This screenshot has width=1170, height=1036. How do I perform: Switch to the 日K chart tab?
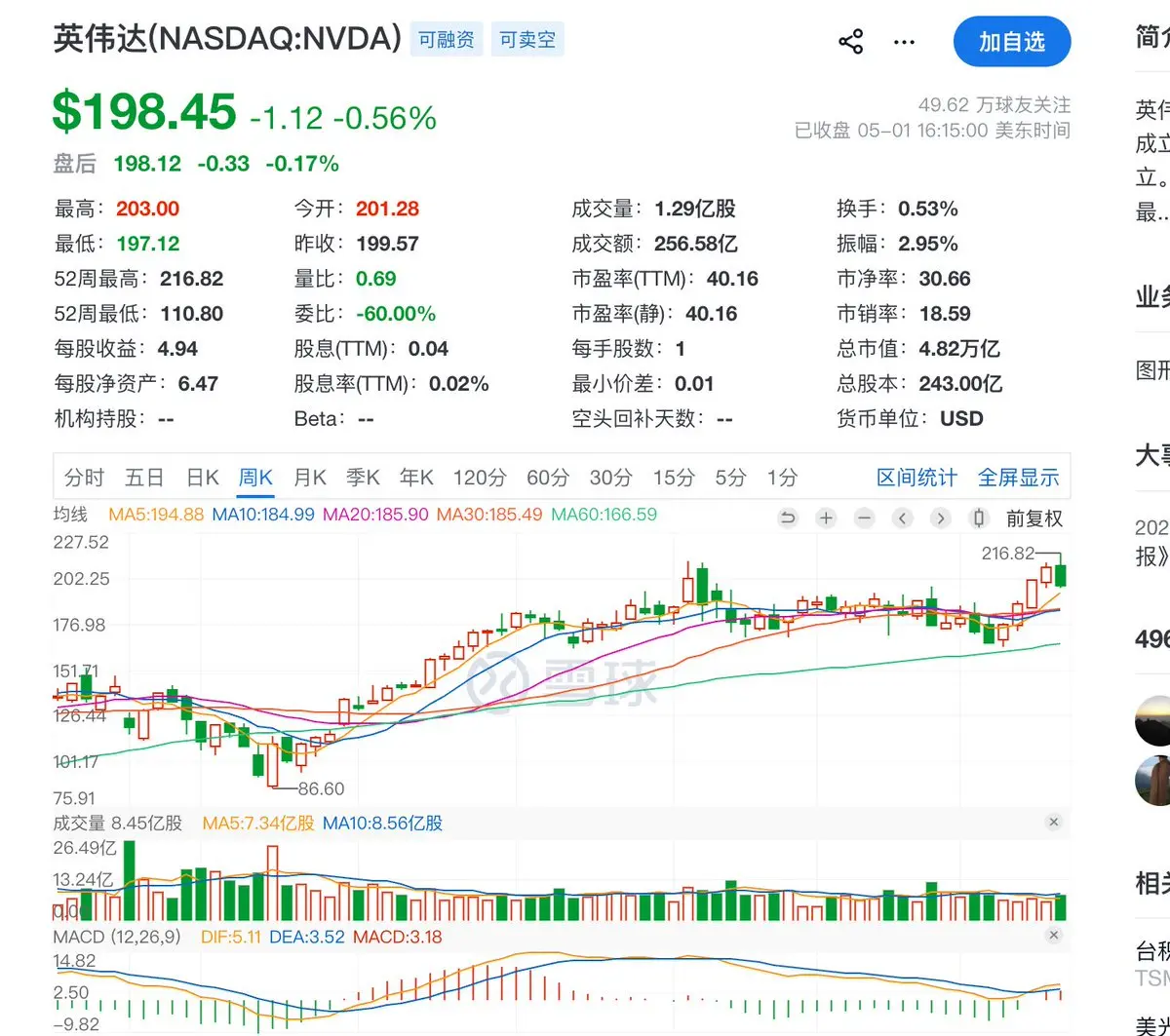coord(202,478)
